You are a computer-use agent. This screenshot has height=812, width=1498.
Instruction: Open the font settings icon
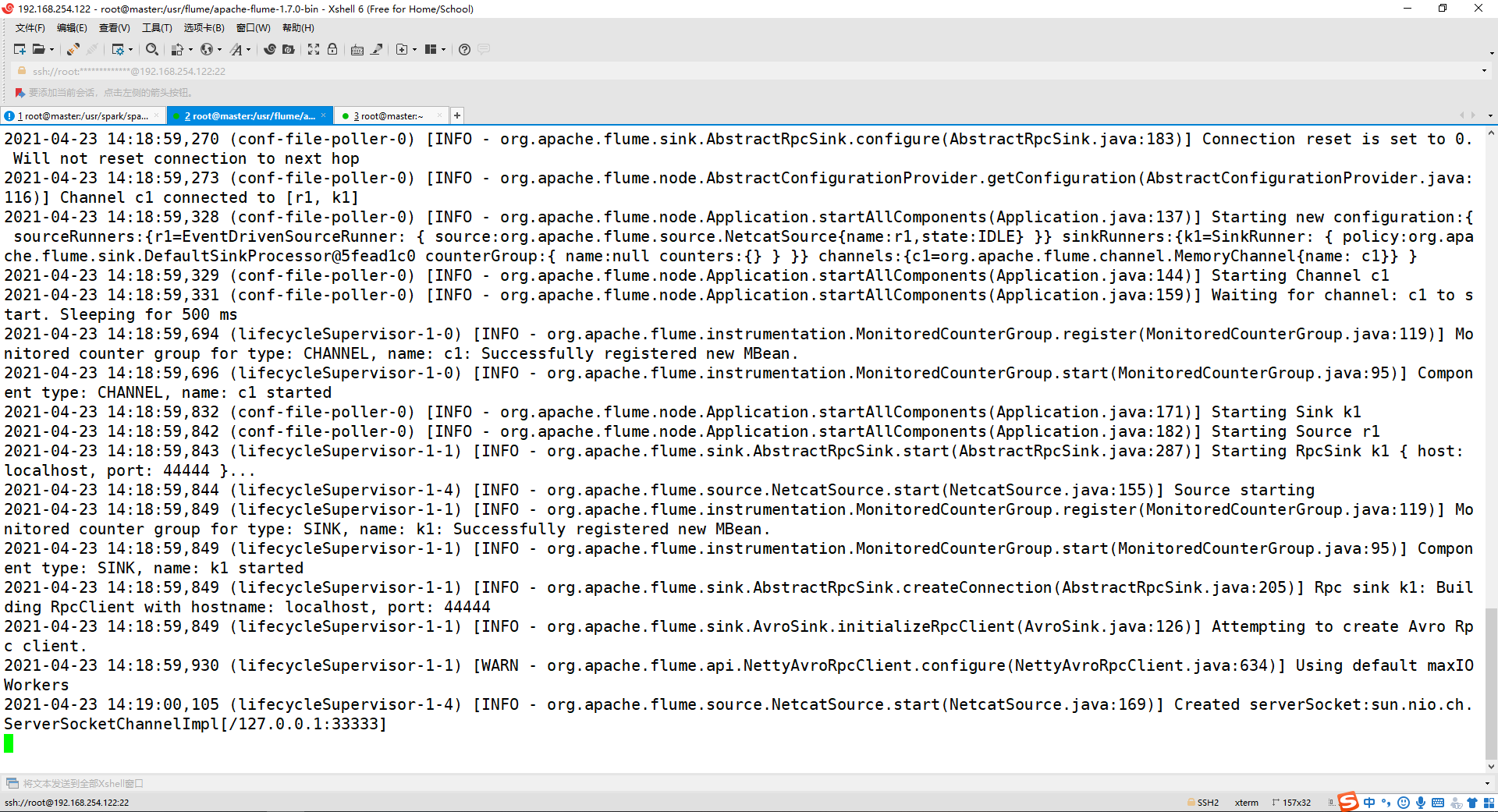click(236, 49)
